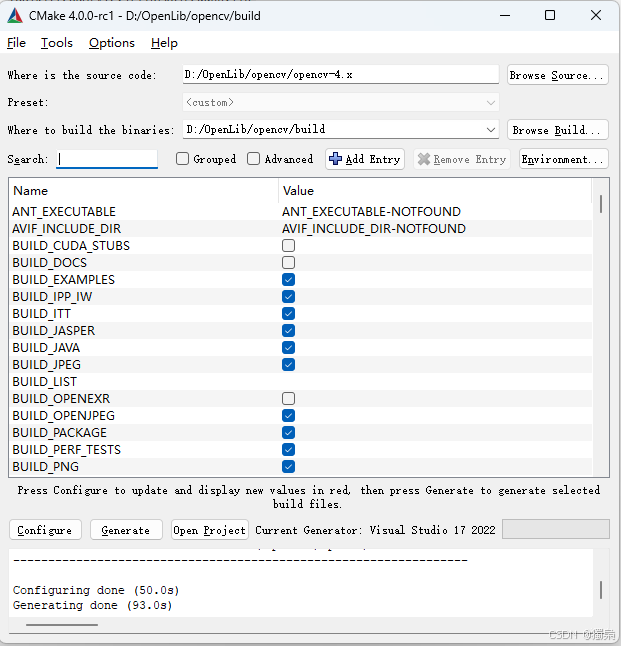Uncheck the BUILD_PERF_TESTS checkbox
Screen dimensions: 621x646
288,449
